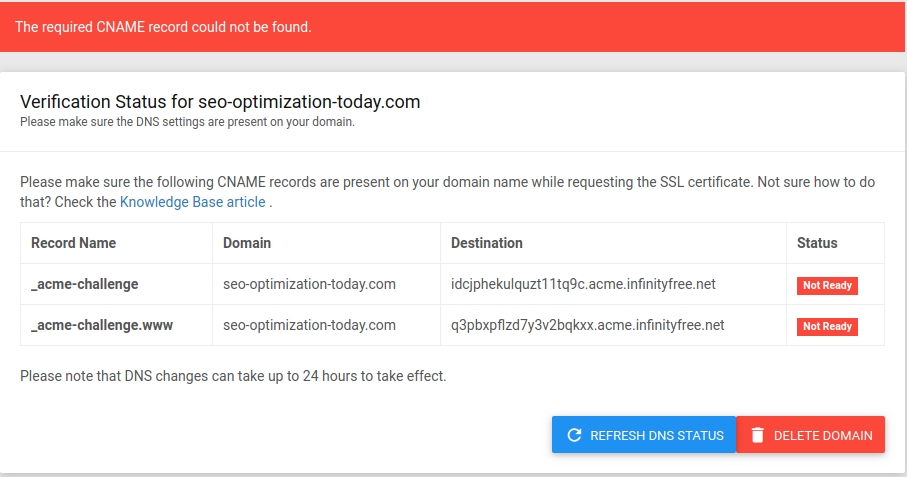This screenshot has width=907, height=477.
Task: Click domain cell in the _acme-challenge.www row
Action: click(x=309, y=325)
